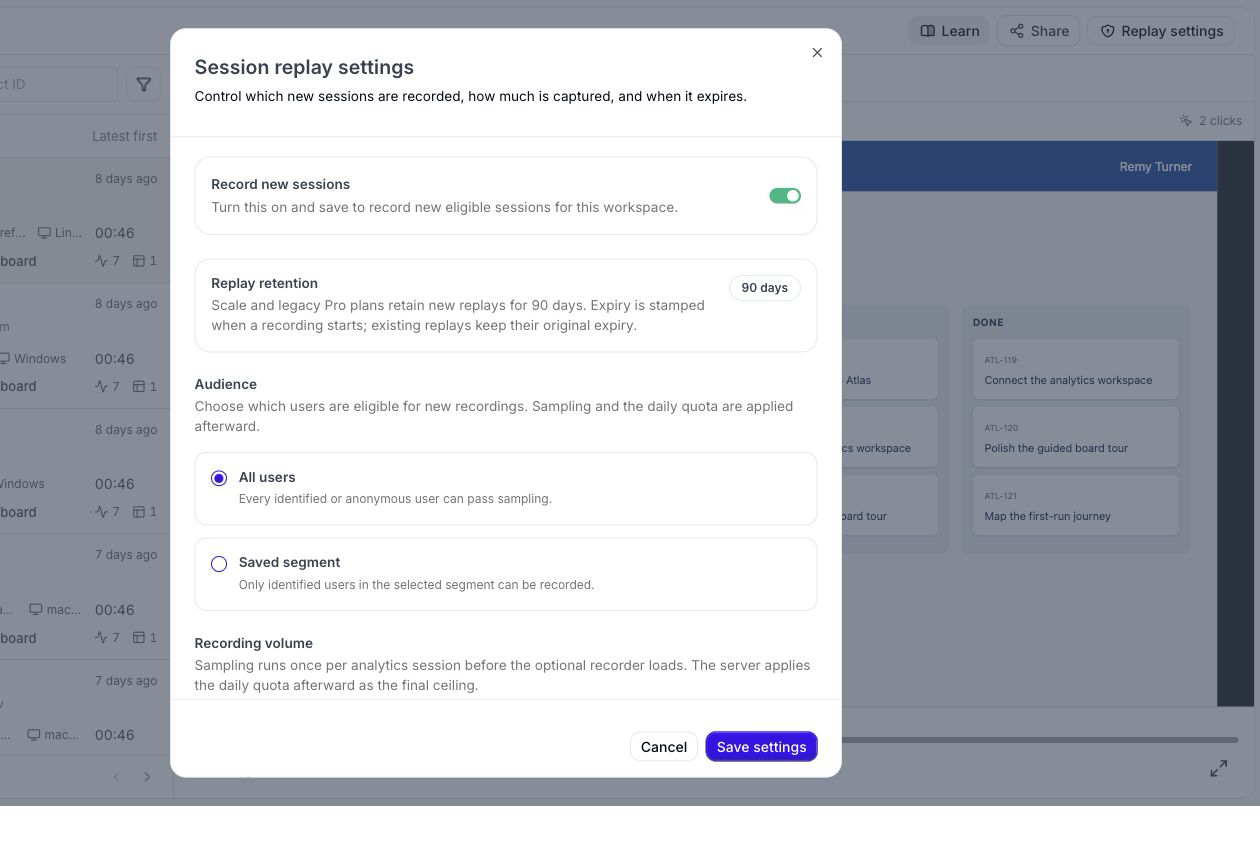Open the Learn button in header
Screen dimensions: 1260x862
click(950, 31)
